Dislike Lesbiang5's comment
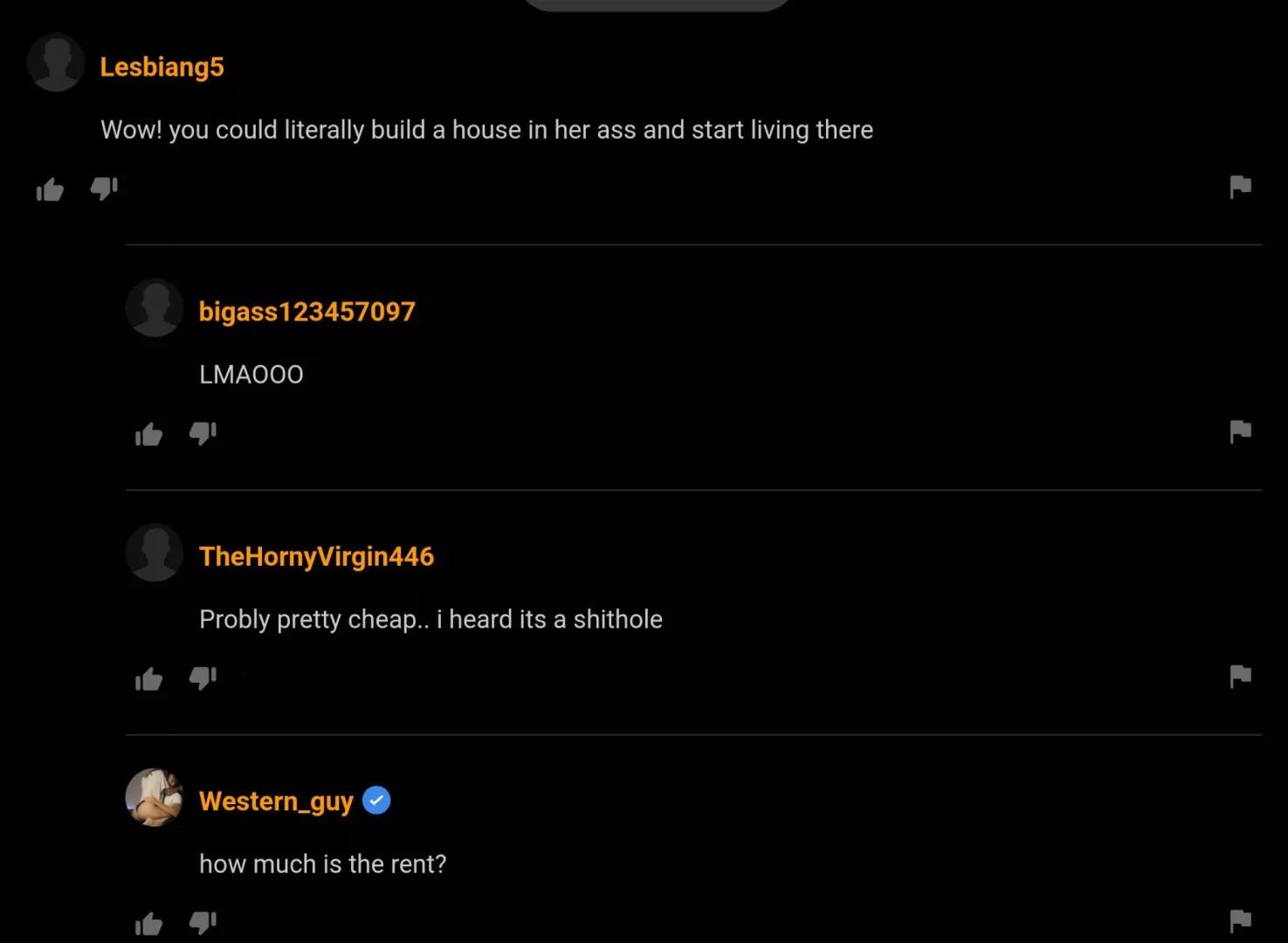 [105, 189]
